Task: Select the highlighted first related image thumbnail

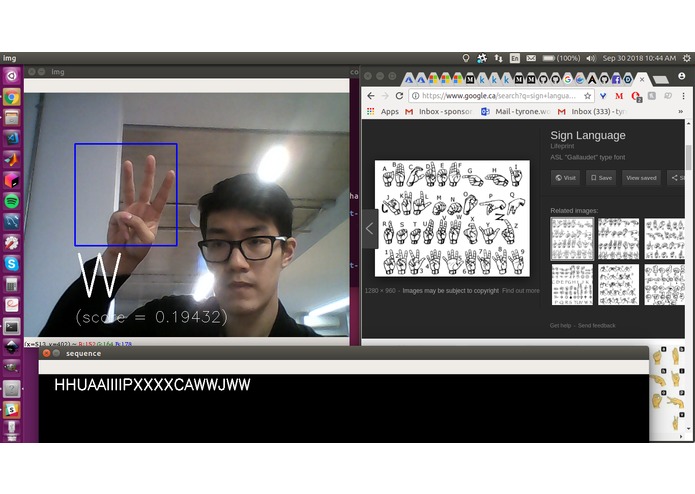Action: coord(572,238)
